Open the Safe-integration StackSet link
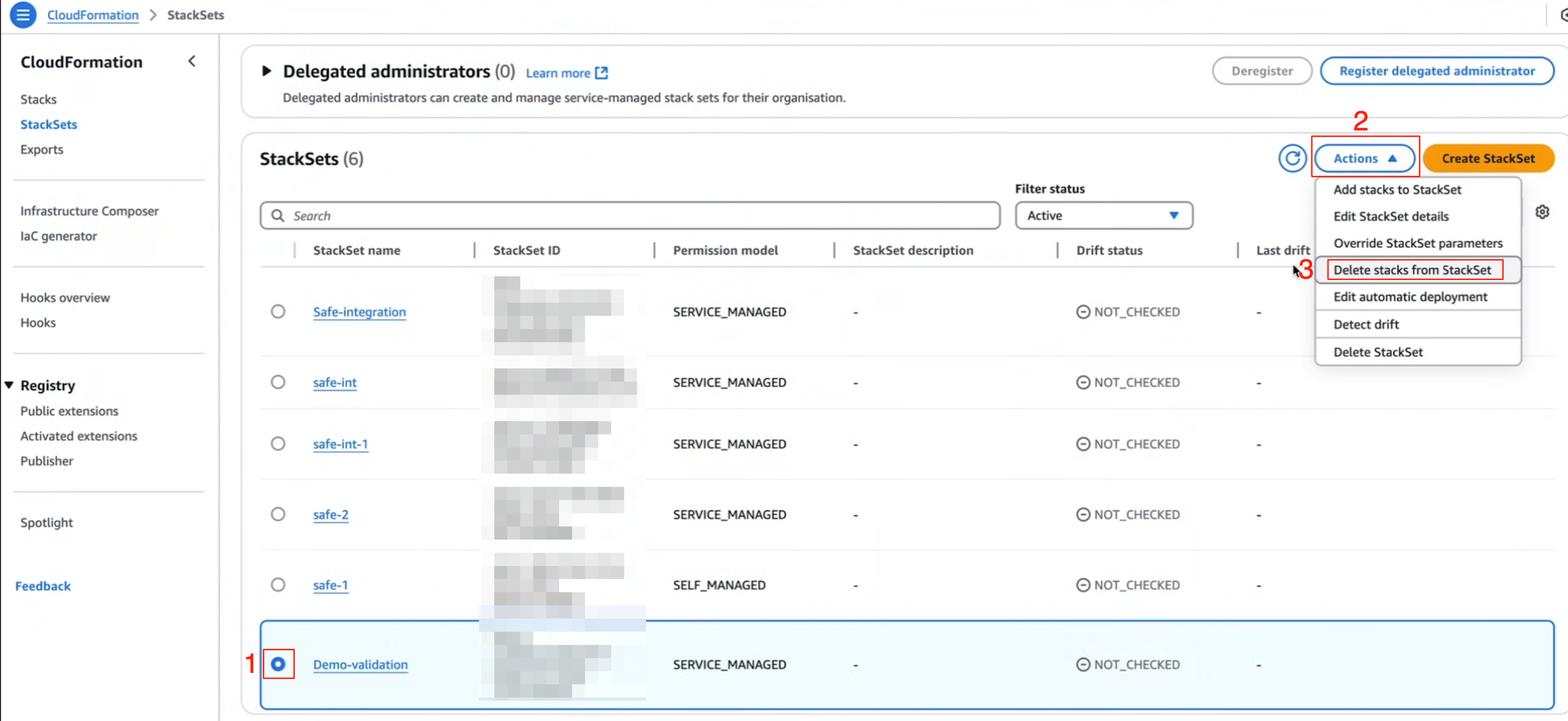Screen dimensions: 1568x721 (x=360, y=312)
